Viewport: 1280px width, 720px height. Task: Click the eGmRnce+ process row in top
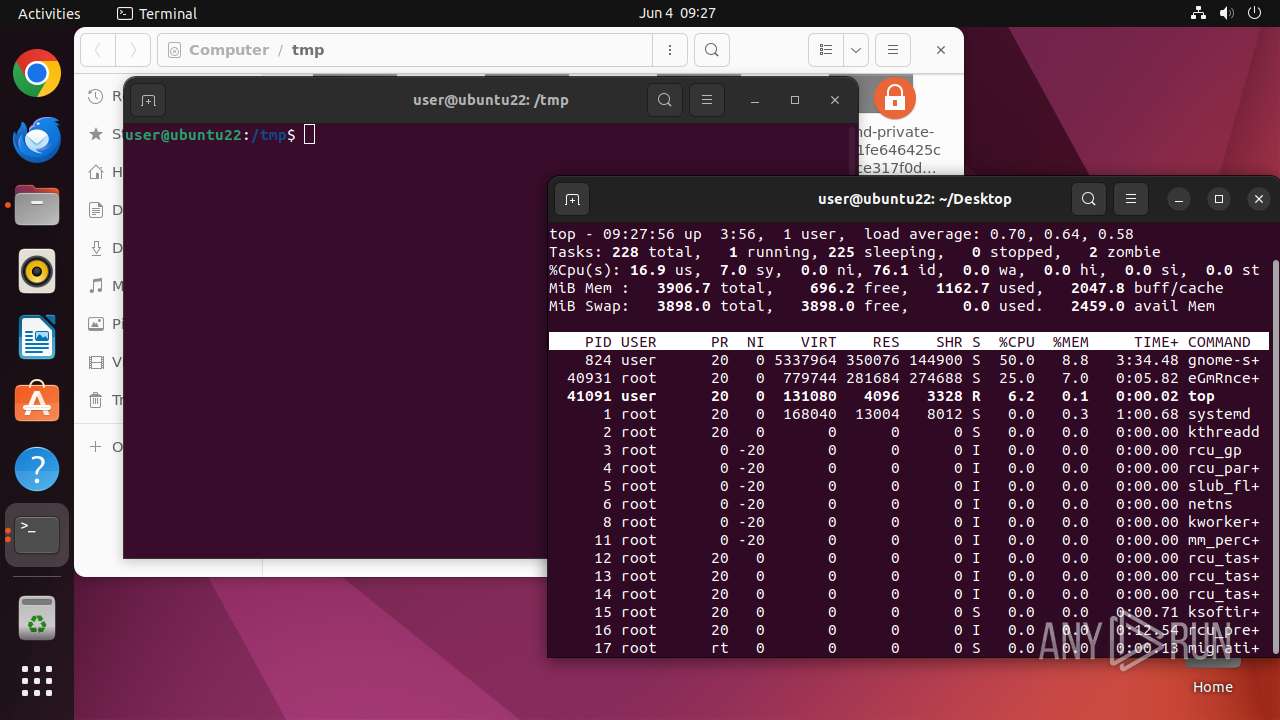click(x=908, y=378)
